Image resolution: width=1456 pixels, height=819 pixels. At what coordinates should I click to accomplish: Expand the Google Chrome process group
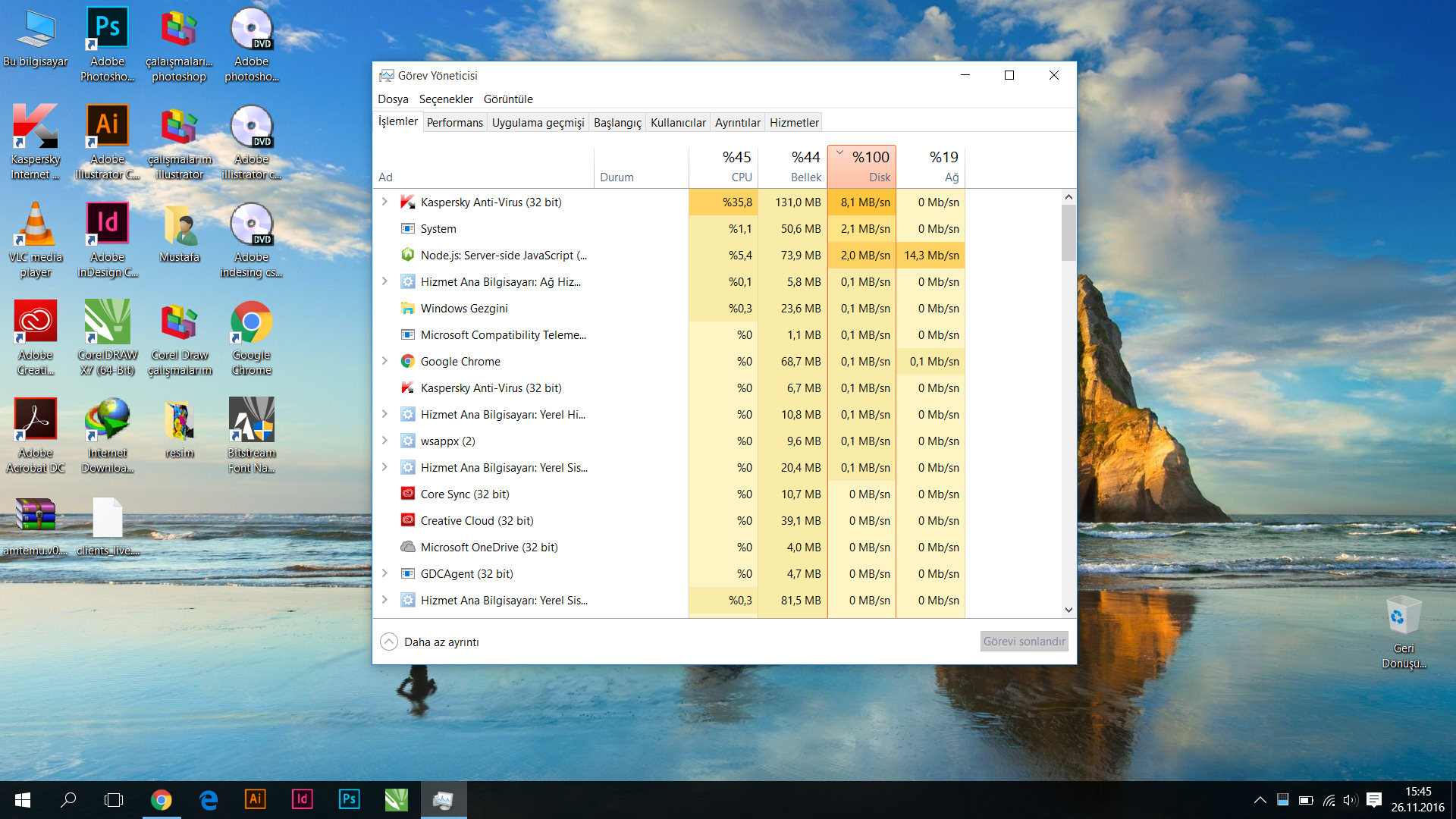384,361
